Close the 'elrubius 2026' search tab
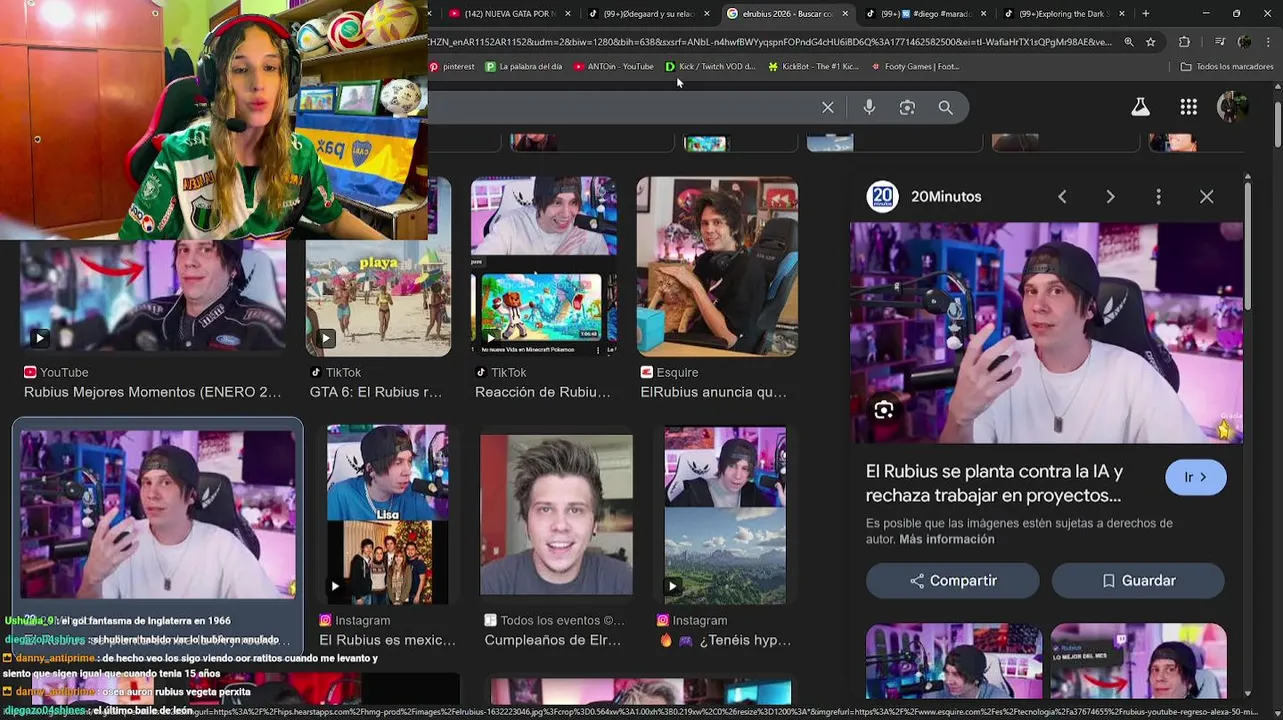Viewport: 1283px width, 720px height. click(845, 14)
